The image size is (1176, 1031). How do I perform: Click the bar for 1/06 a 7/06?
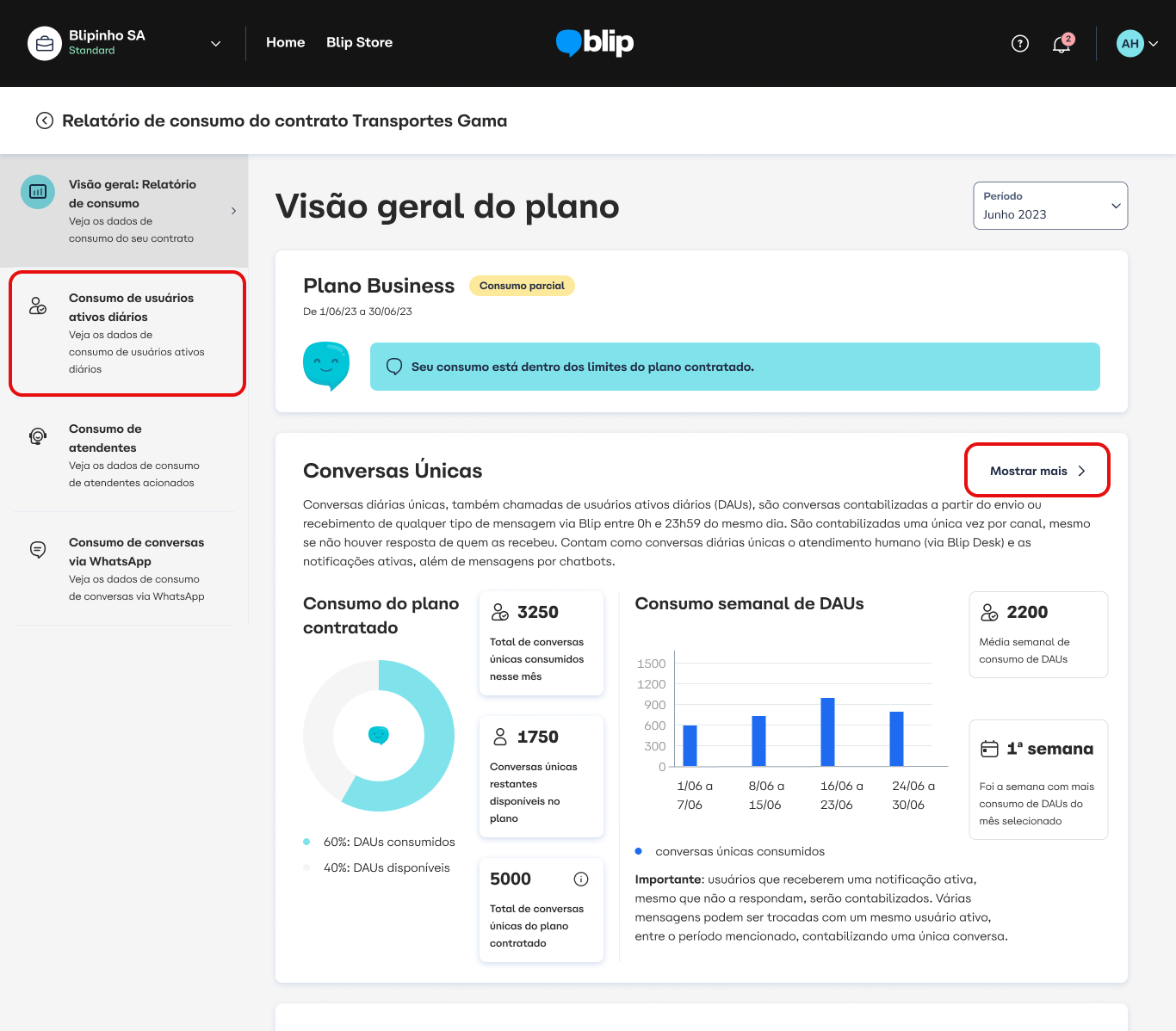point(690,745)
